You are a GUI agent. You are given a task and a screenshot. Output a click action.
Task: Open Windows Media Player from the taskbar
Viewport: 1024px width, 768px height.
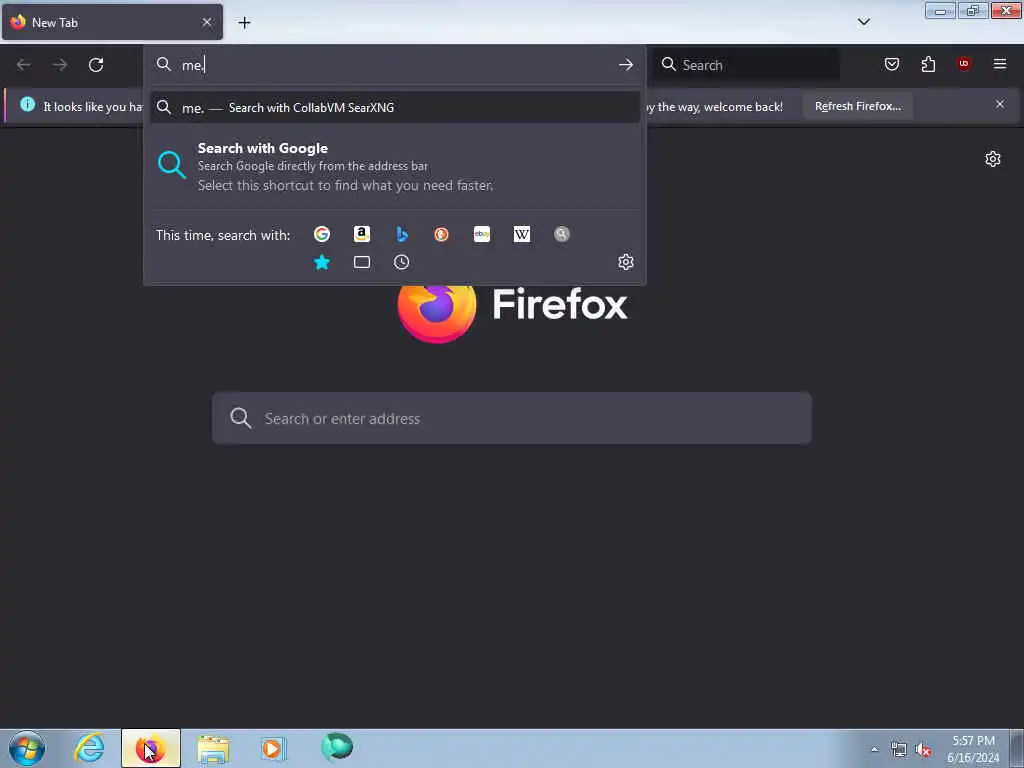point(272,748)
